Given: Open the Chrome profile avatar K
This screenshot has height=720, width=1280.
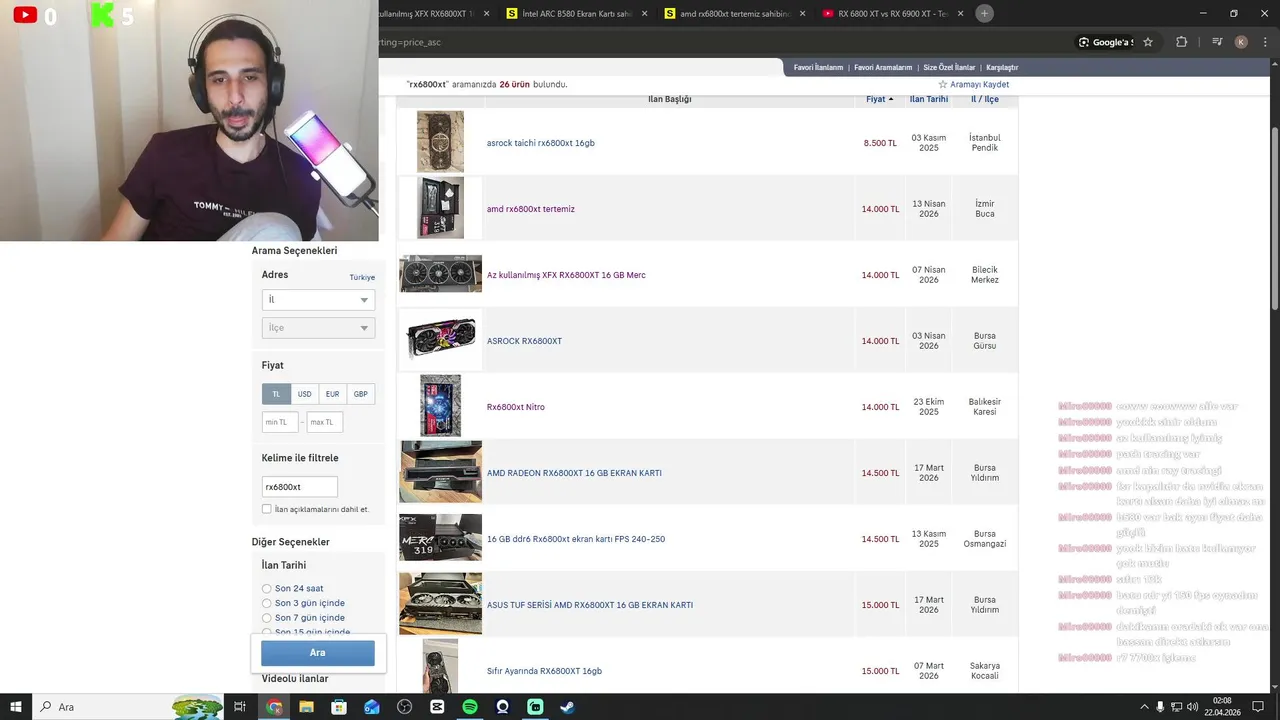Looking at the screenshot, I should pyautogui.click(x=1241, y=42).
